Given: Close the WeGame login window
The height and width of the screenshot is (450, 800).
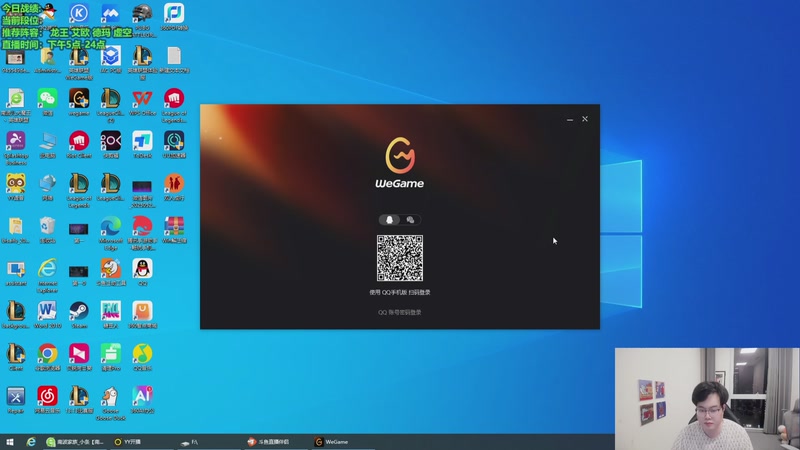Looking at the screenshot, I should 585,119.
